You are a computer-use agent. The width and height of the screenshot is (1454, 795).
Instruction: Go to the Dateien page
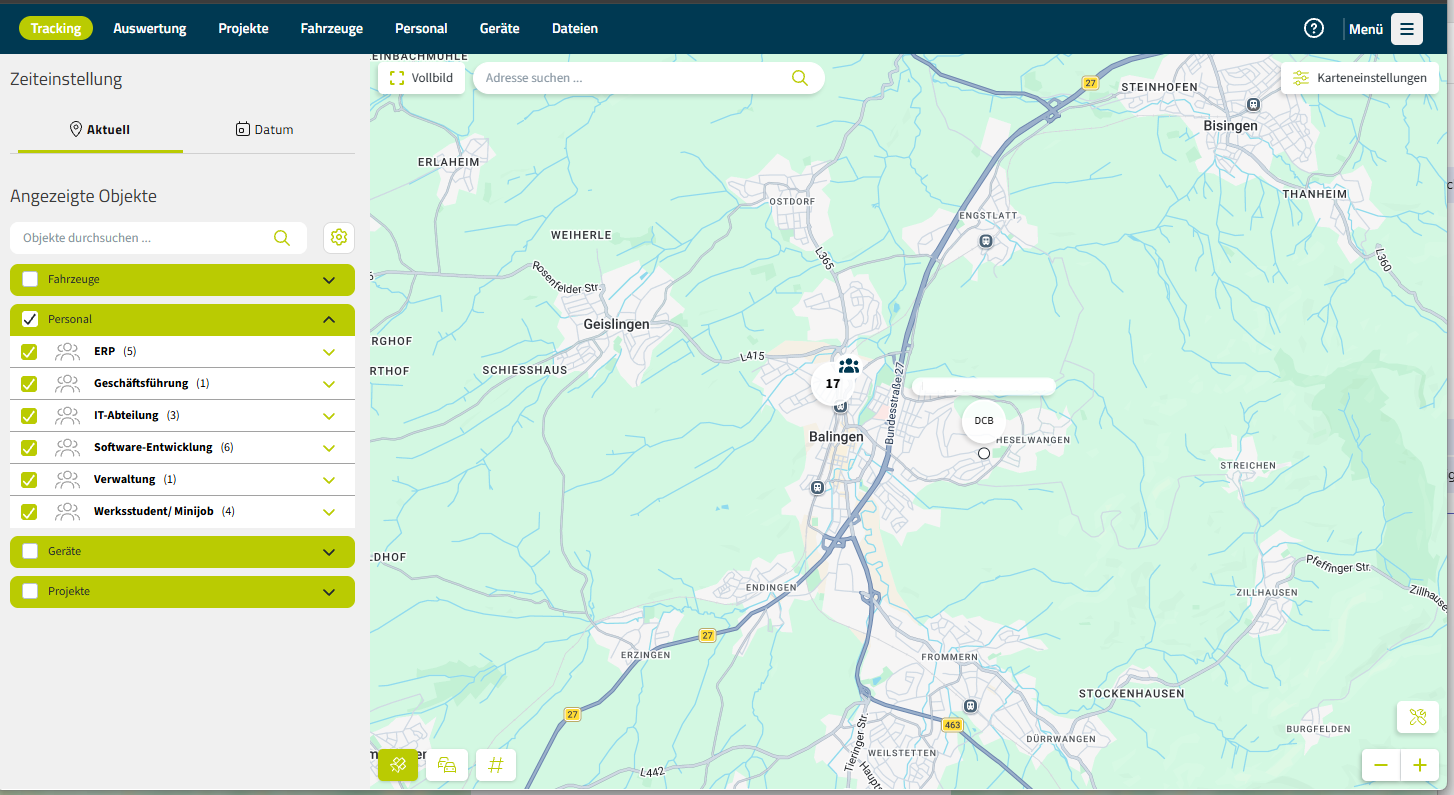pyautogui.click(x=575, y=28)
